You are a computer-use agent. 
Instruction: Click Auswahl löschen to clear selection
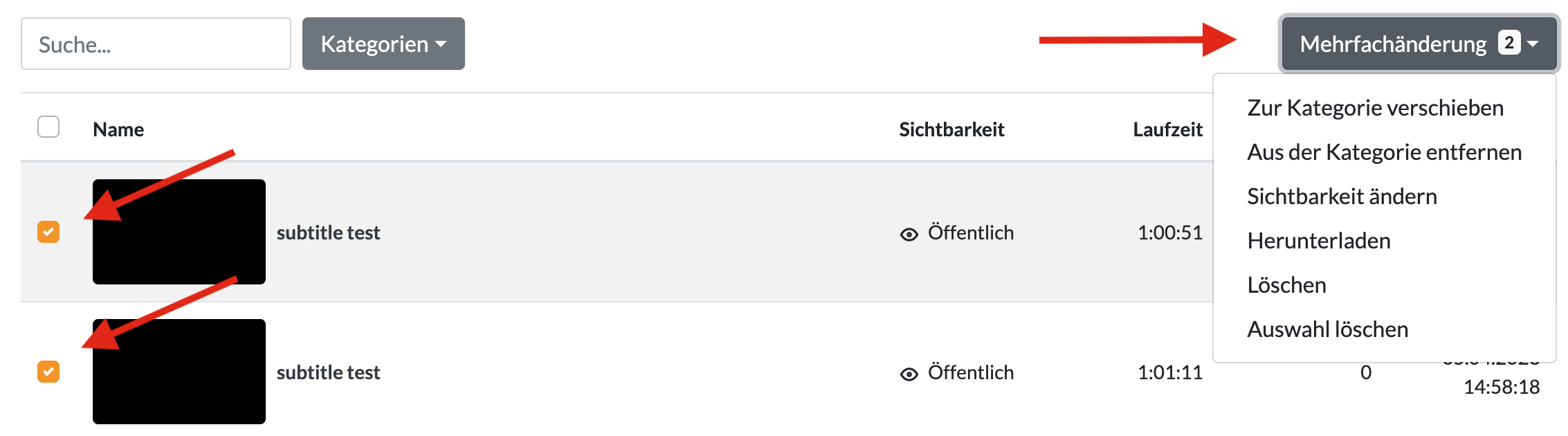click(1327, 329)
